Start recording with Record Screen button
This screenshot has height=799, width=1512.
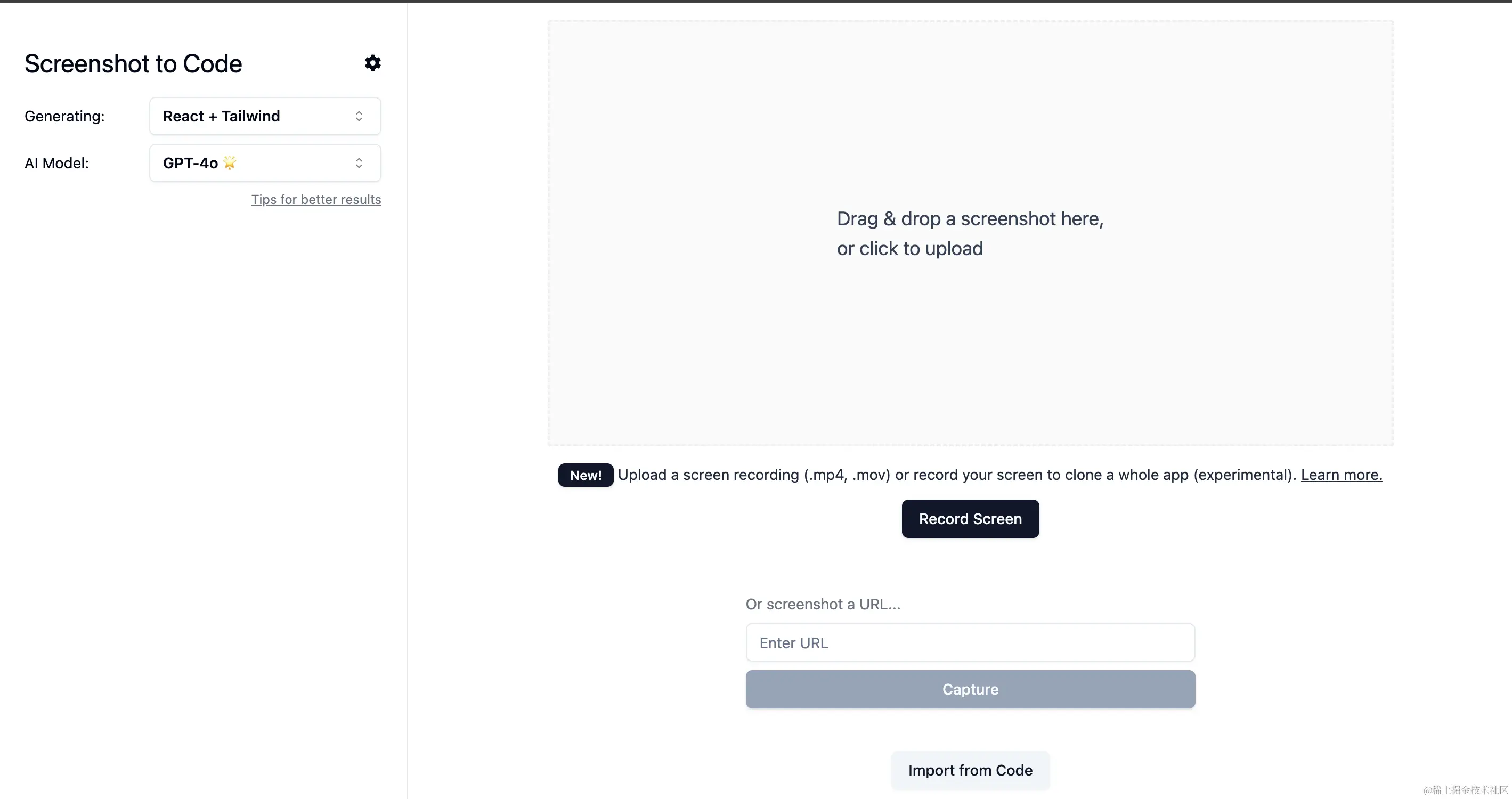pyautogui.click(x=970, y=519)
